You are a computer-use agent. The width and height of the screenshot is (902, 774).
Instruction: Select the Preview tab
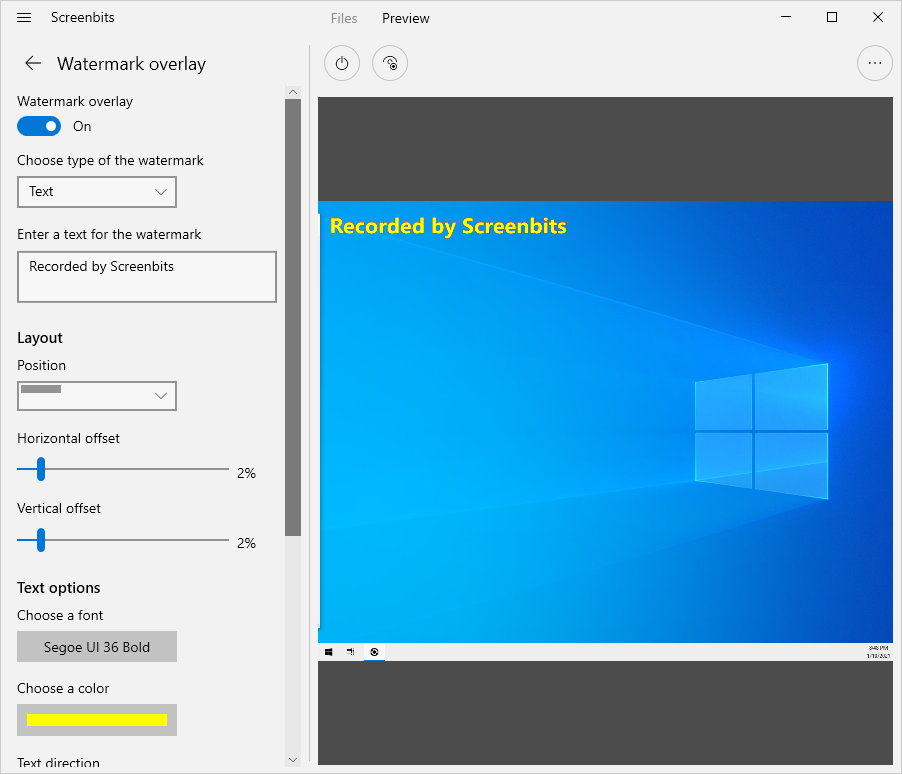pos(406,18)
